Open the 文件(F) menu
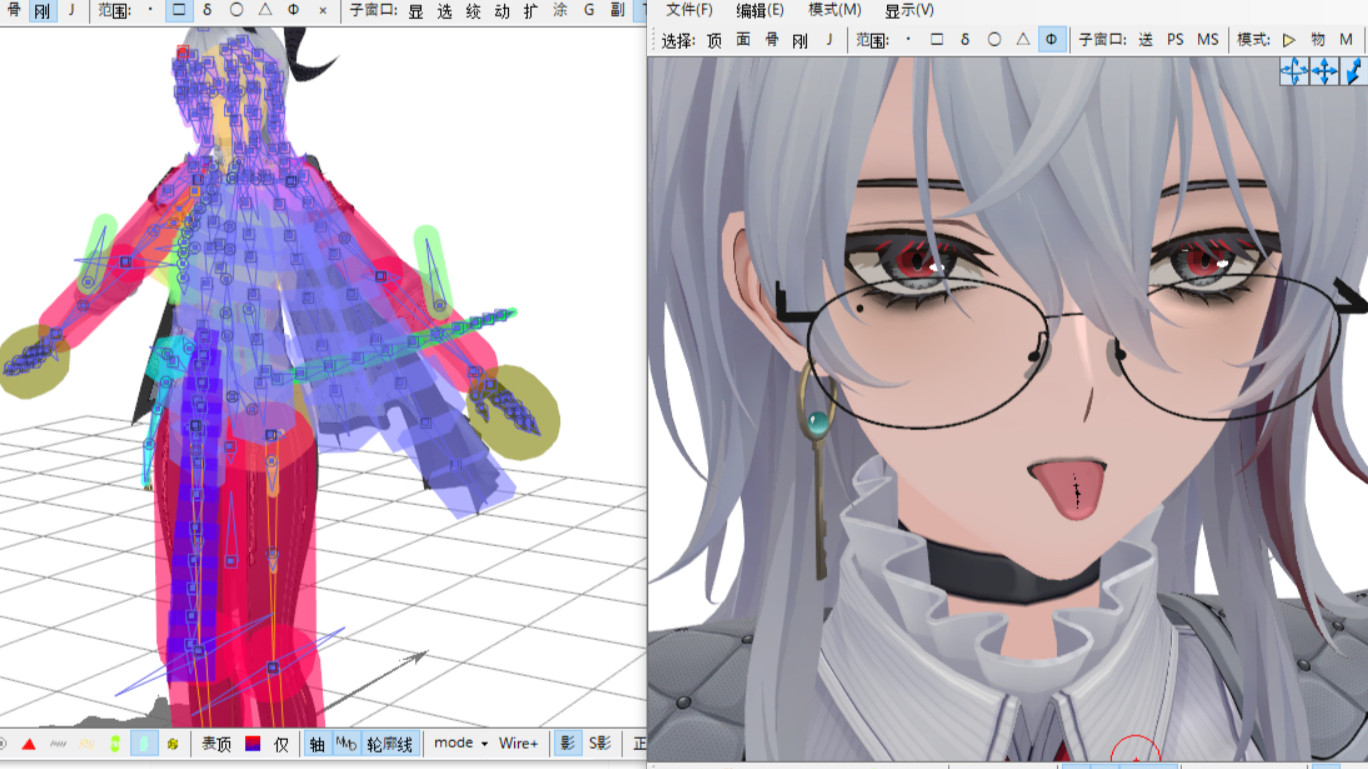Image resolution: width=1368 pixels, height=769 pixels. [689, 10]
